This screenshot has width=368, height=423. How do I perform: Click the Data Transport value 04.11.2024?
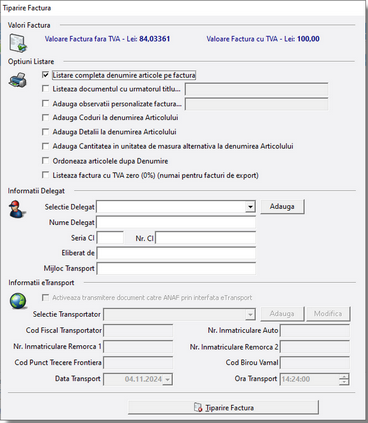143,379
